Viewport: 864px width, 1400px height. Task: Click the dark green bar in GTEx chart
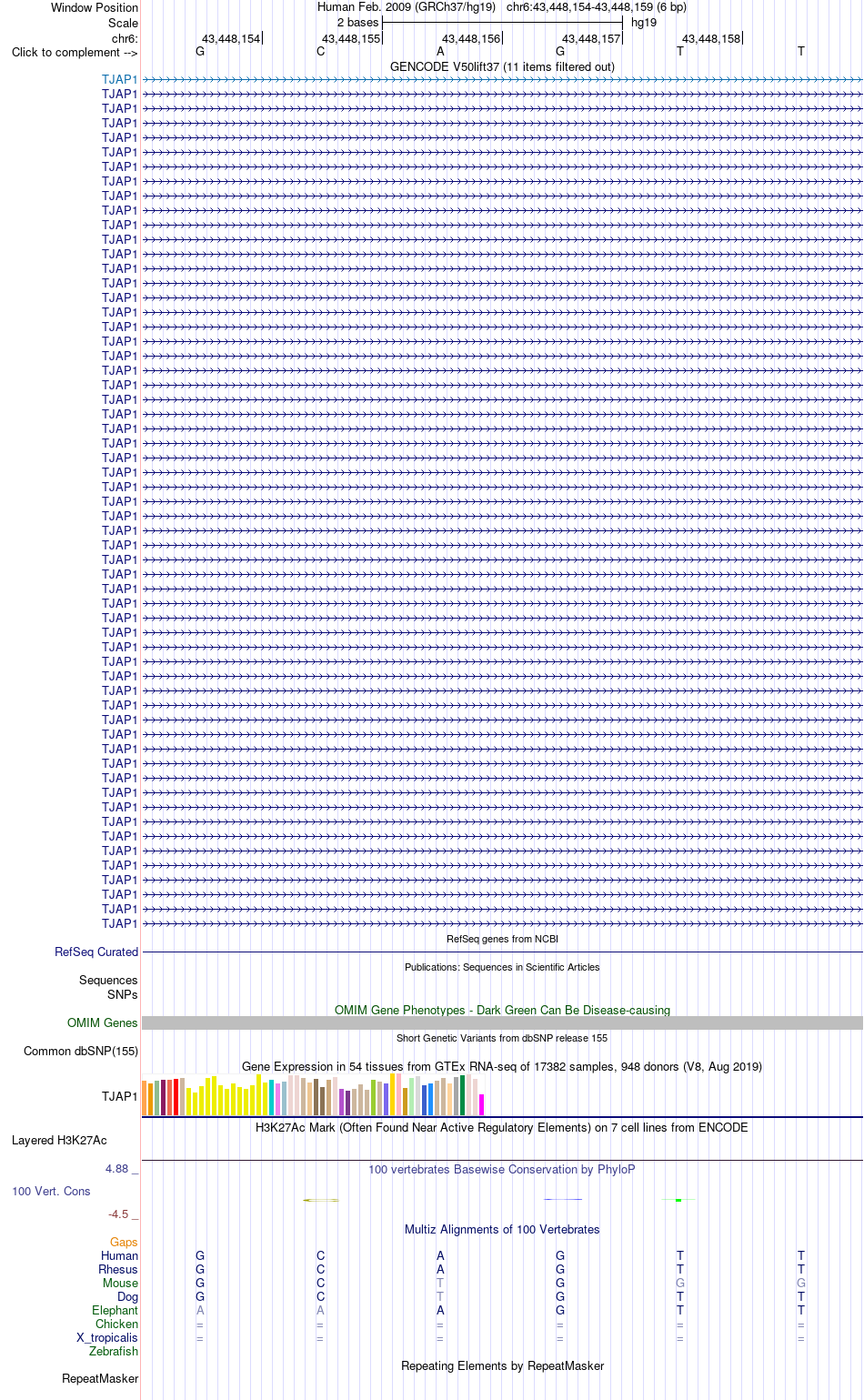(x=462, y=1095)
